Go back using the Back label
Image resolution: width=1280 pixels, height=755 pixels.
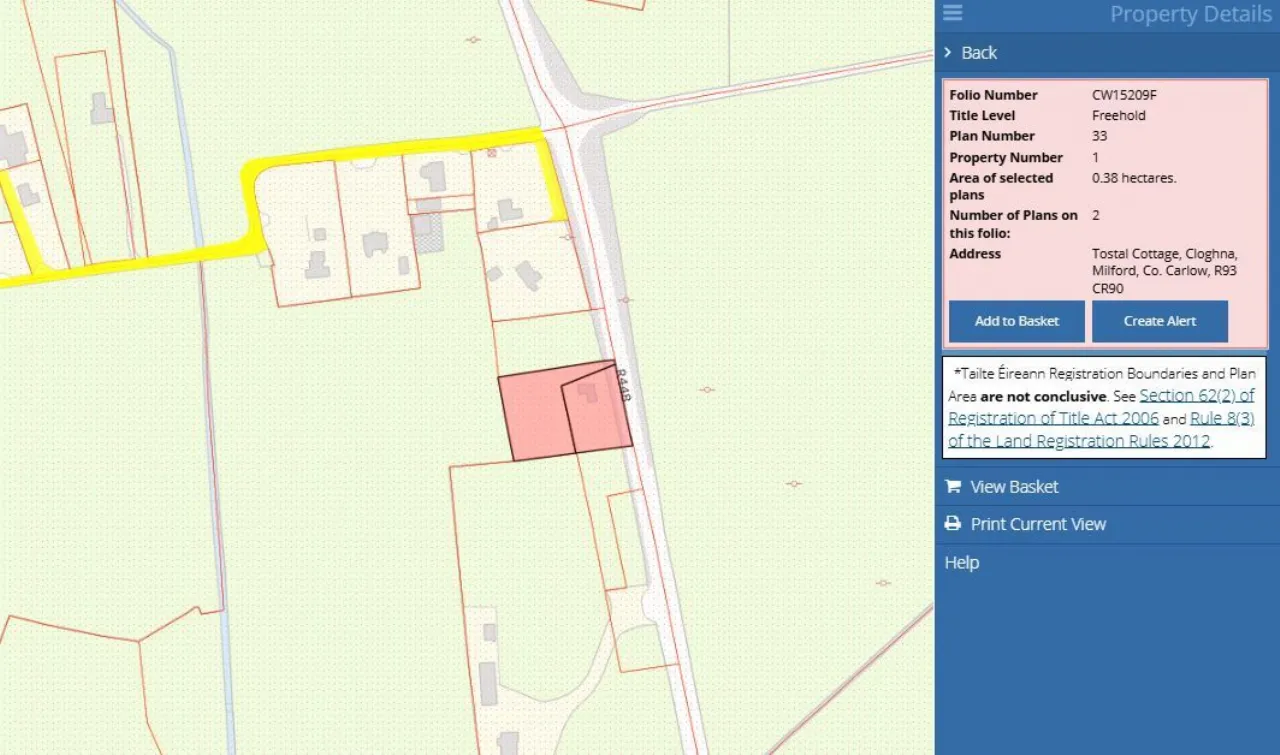pos(979,53)
